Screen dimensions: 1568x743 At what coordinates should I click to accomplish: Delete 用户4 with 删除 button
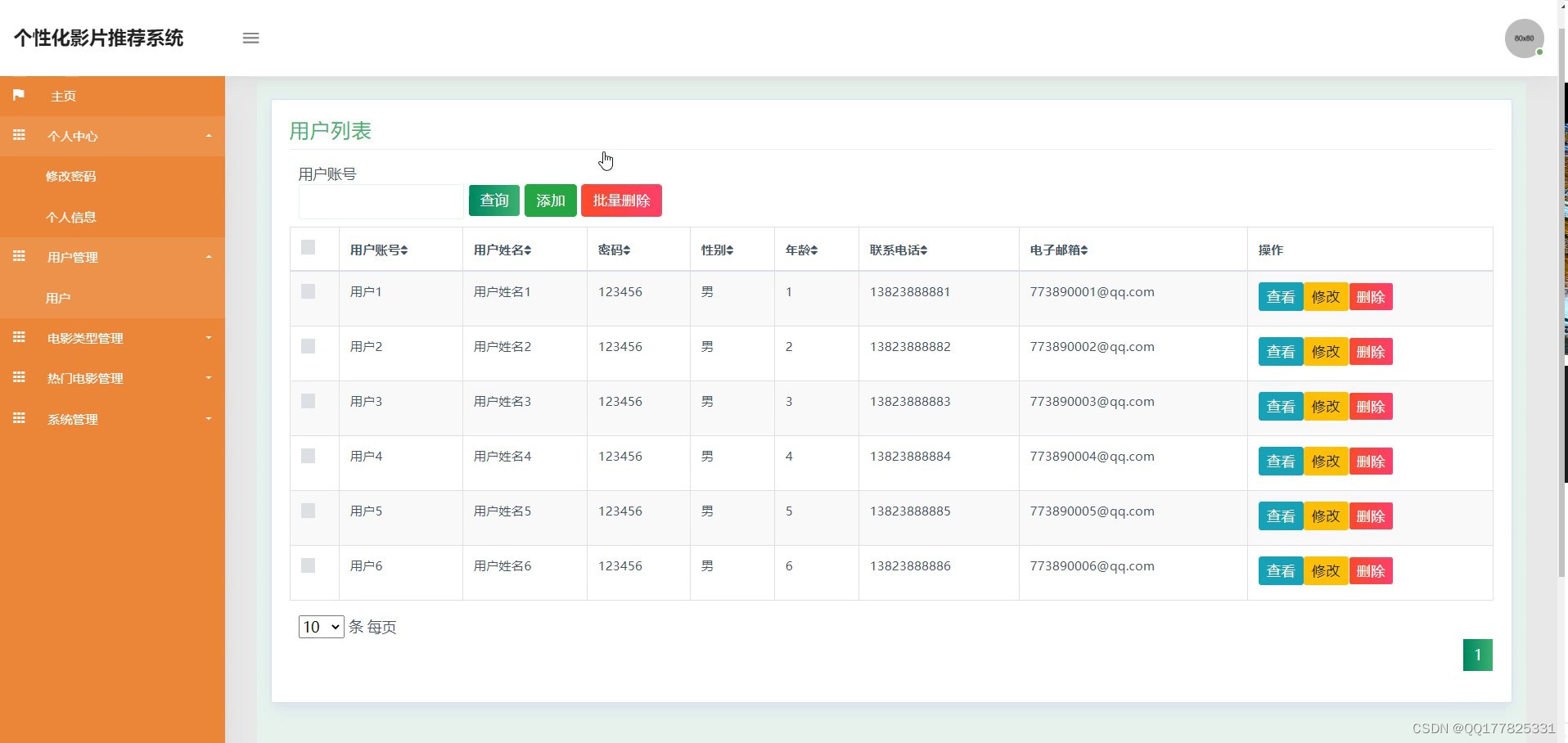pos(1371,462)
